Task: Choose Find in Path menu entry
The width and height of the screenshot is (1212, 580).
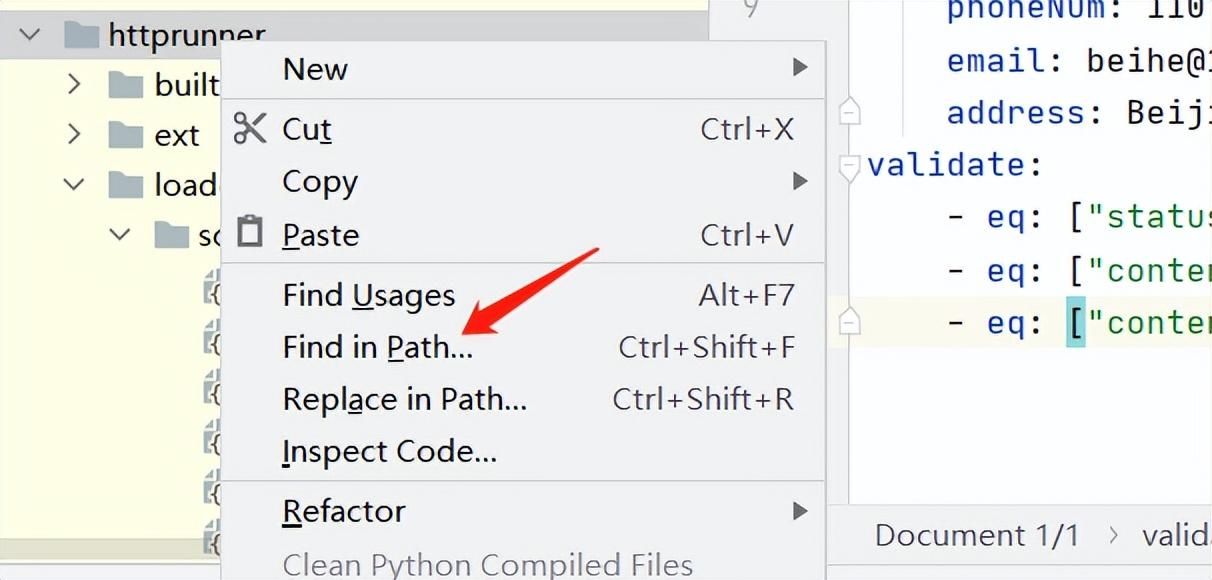Action: coord(378,347)
